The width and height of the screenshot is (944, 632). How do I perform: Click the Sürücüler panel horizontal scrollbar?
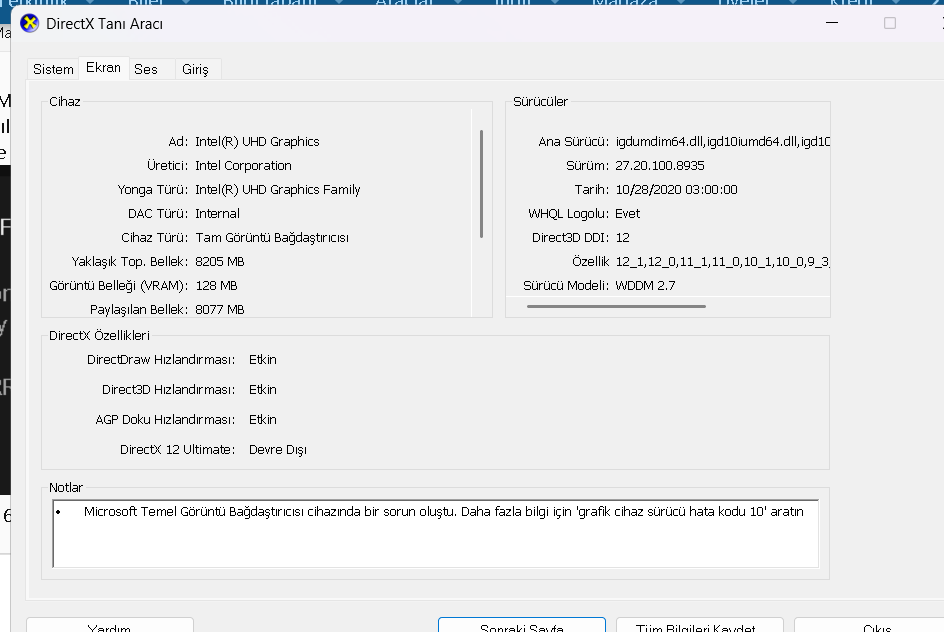(x=616, y=306)
